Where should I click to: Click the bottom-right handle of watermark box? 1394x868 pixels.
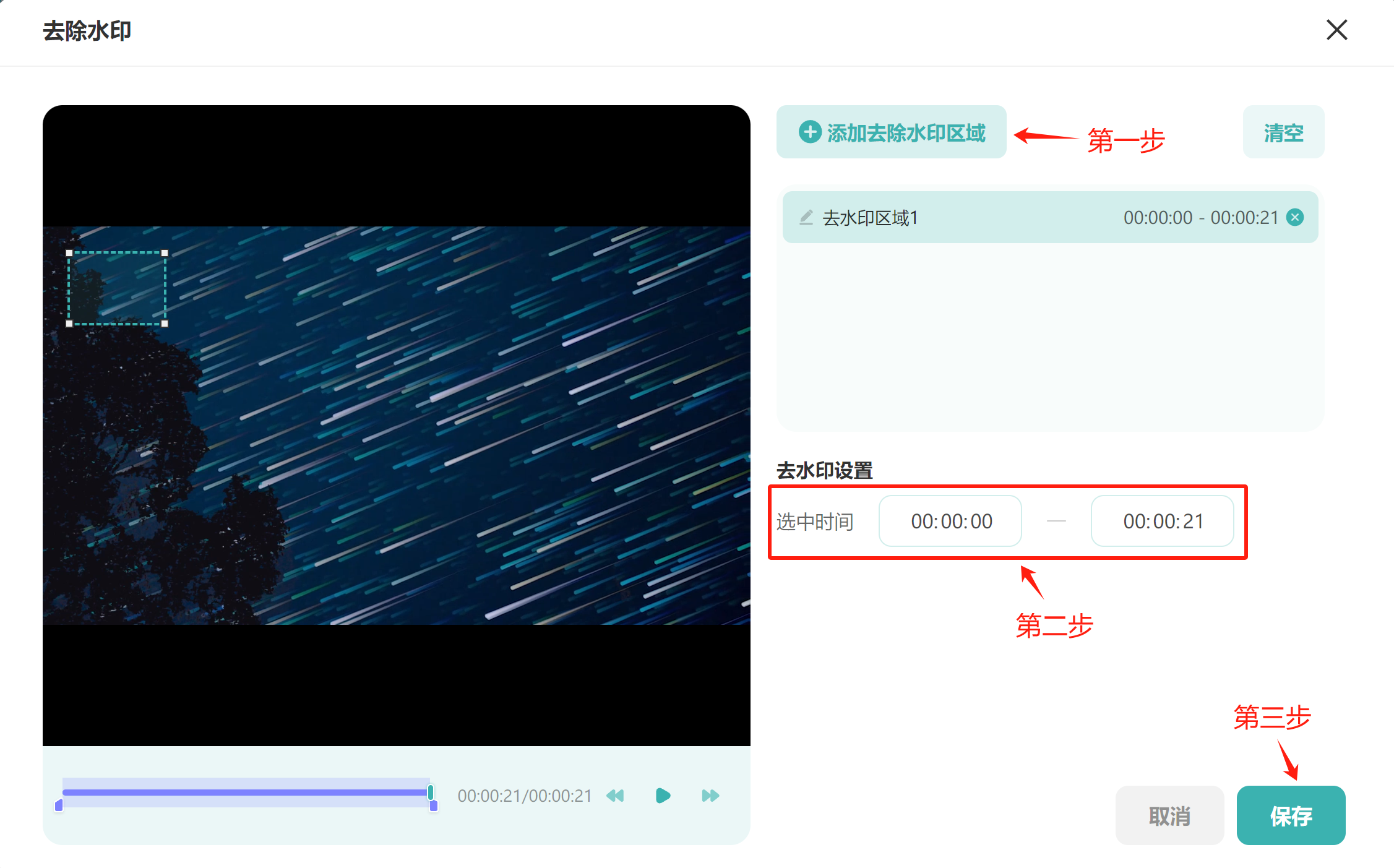165,324
